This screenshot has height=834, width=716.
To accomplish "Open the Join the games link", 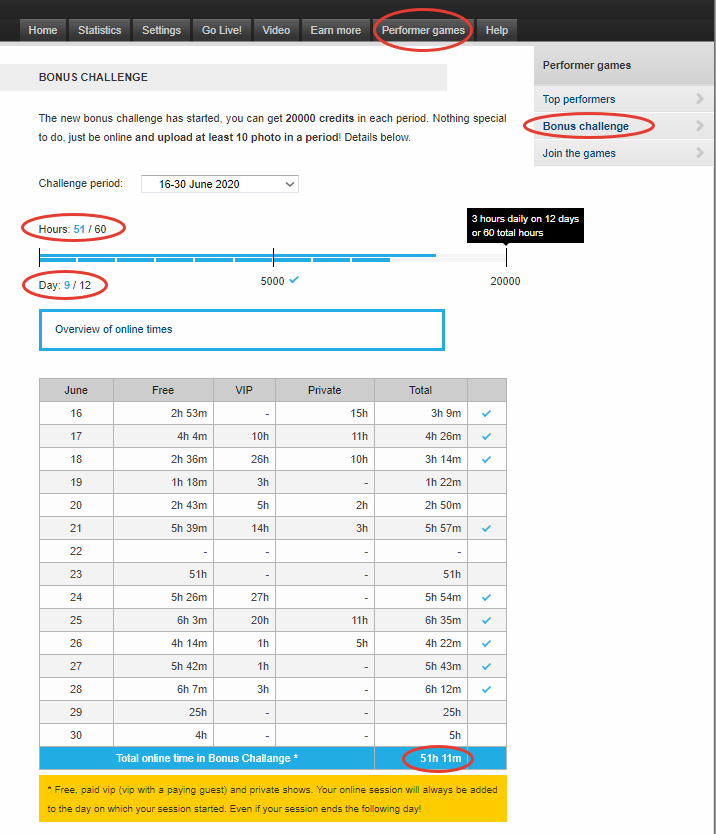I will pyautogui.click(x=579, y=153).
